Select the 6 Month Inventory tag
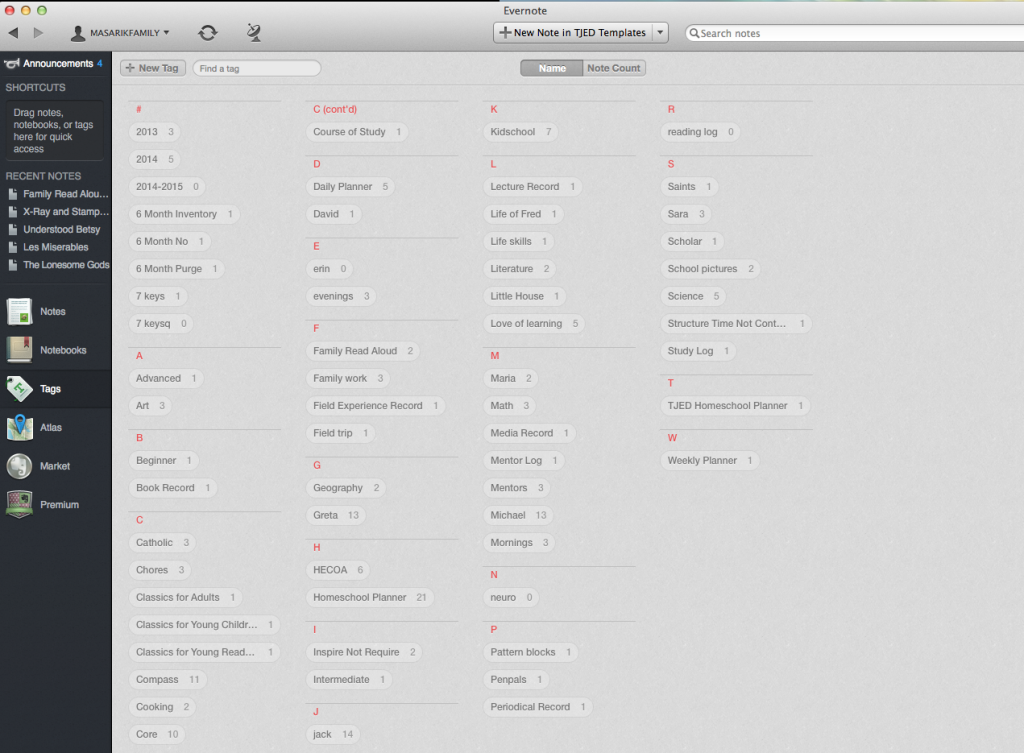The height and width of the screenshot is (753, 1024). (x=184, y=214)
